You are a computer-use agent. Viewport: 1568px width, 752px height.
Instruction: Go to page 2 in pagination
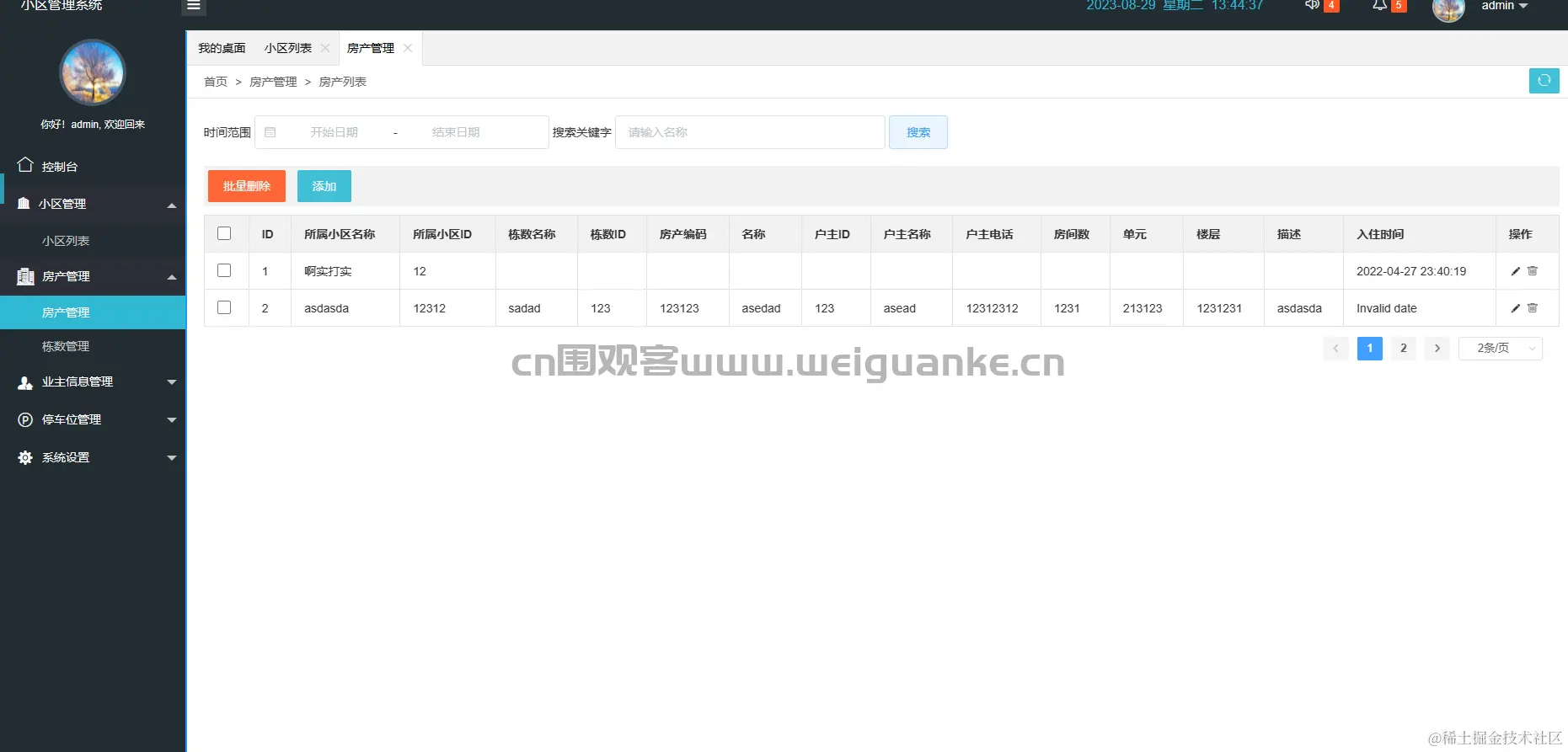(1404, 348)
